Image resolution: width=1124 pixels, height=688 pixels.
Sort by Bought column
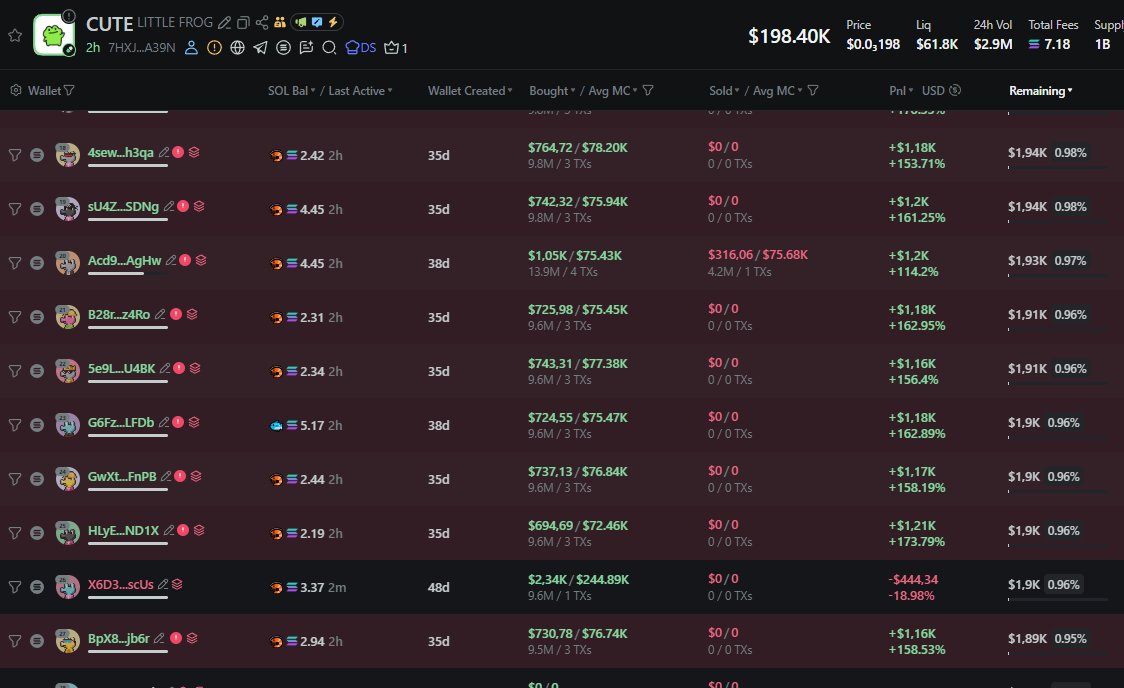552,90
